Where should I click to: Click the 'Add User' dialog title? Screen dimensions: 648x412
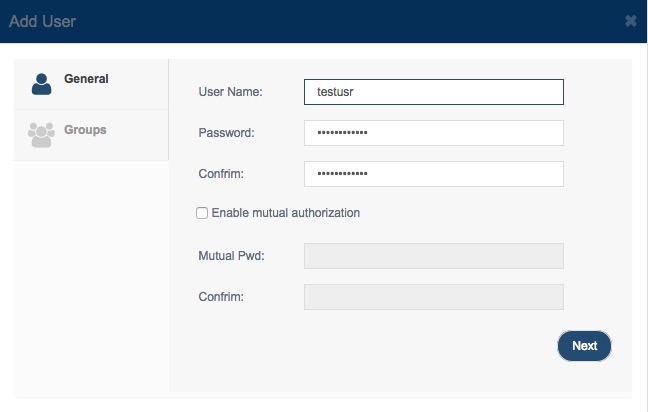(42, 21)
